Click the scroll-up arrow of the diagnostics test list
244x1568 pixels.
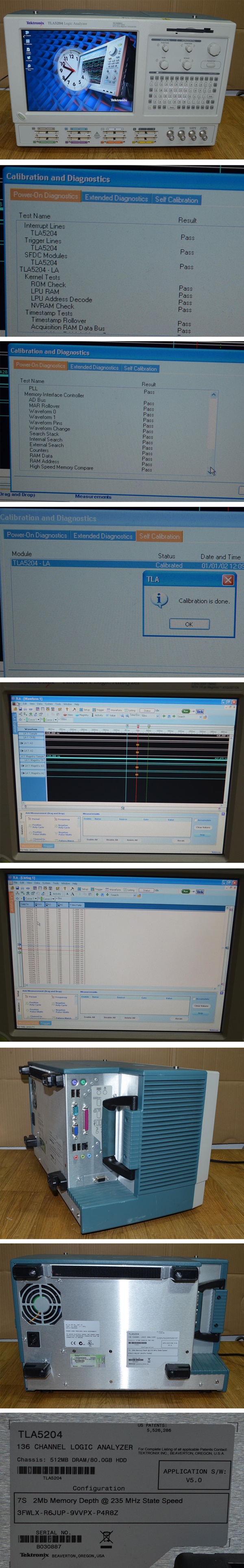pyautogui.click(x=213, y=394)
